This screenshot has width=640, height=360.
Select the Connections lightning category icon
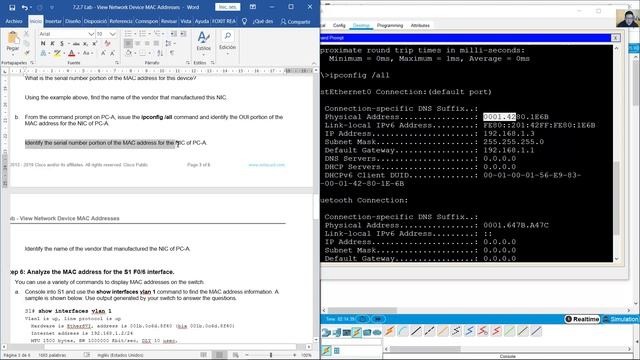pos(357,332)
